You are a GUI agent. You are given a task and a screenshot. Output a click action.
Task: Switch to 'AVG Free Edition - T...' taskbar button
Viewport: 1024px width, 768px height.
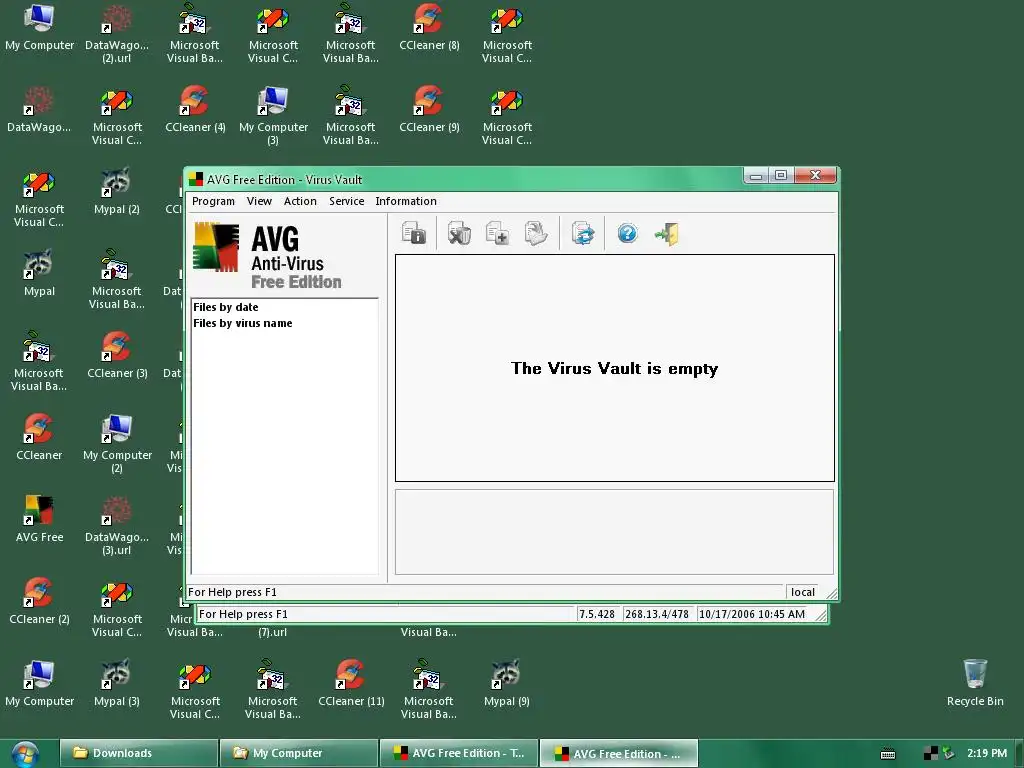click(459, 753)
